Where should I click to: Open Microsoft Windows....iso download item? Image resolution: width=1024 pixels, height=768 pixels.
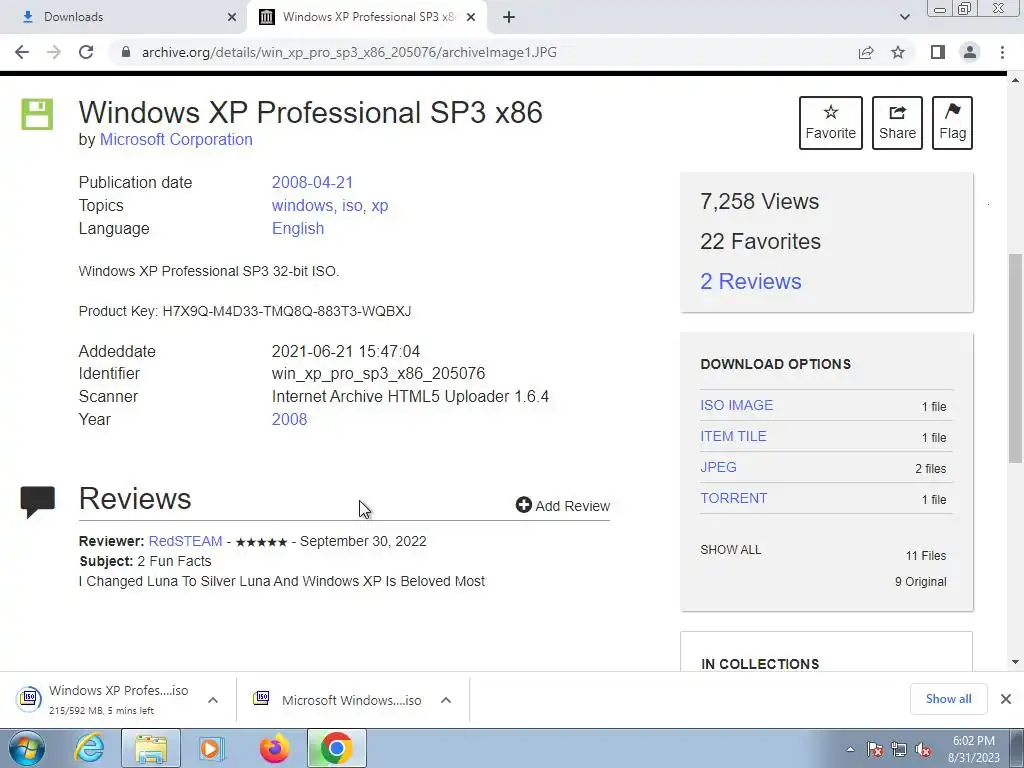point(340,700)
